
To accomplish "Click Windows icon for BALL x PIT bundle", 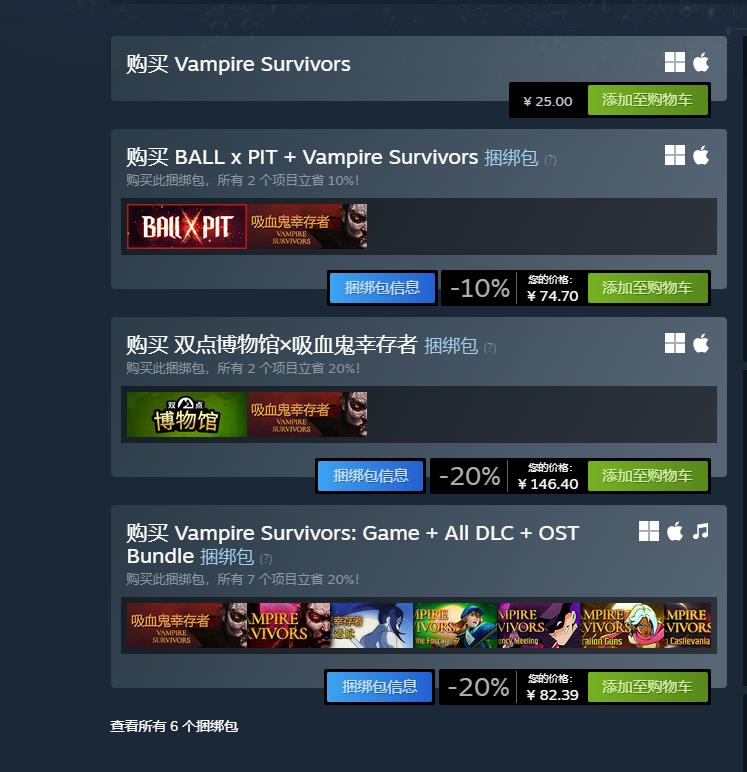I will point(674,156).
